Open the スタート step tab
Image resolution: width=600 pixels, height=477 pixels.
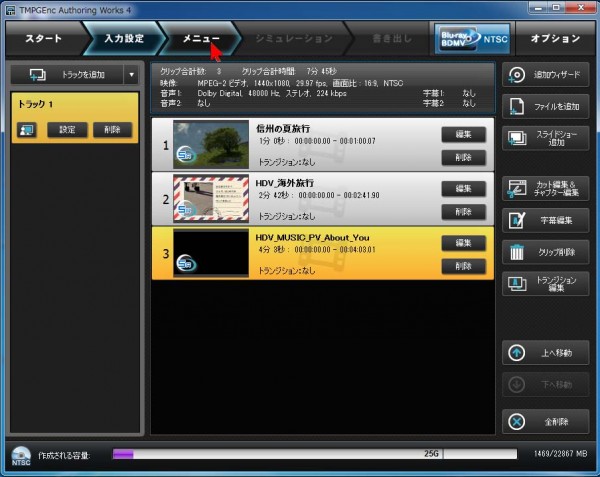click(x=43, y=38)
